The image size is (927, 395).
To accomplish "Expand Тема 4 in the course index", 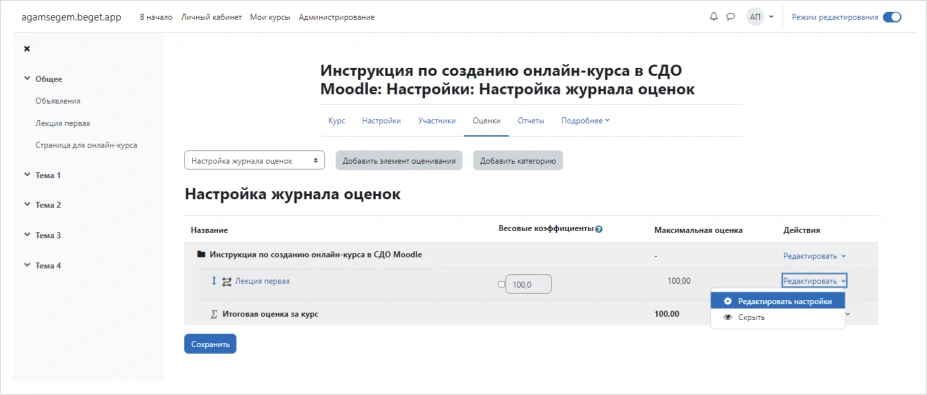I will tap(27, 266).
